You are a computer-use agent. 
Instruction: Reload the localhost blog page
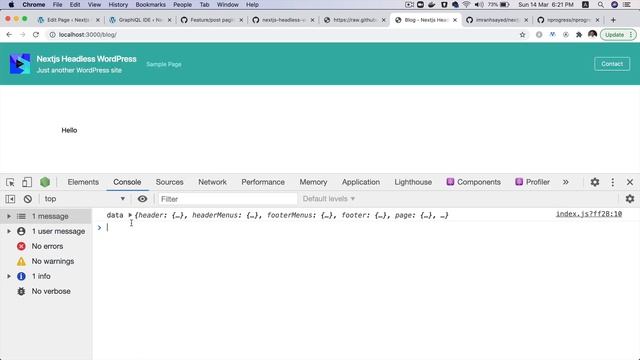pyautogui.click(x=36, y=35)
